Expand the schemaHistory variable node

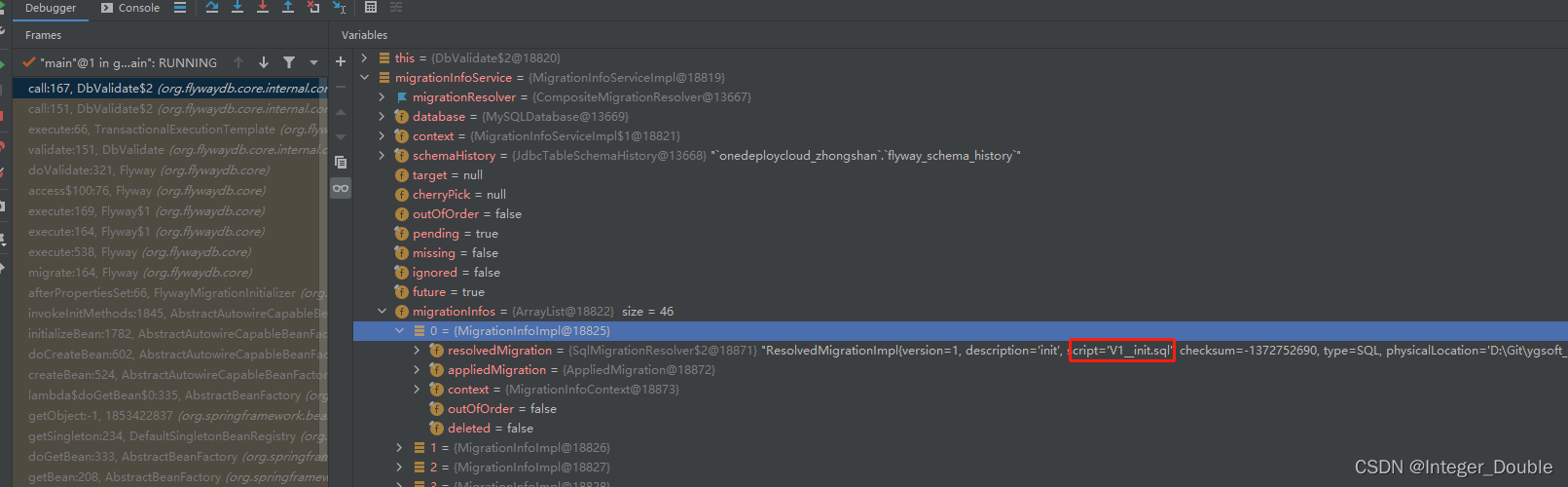(x=383, y=156)
